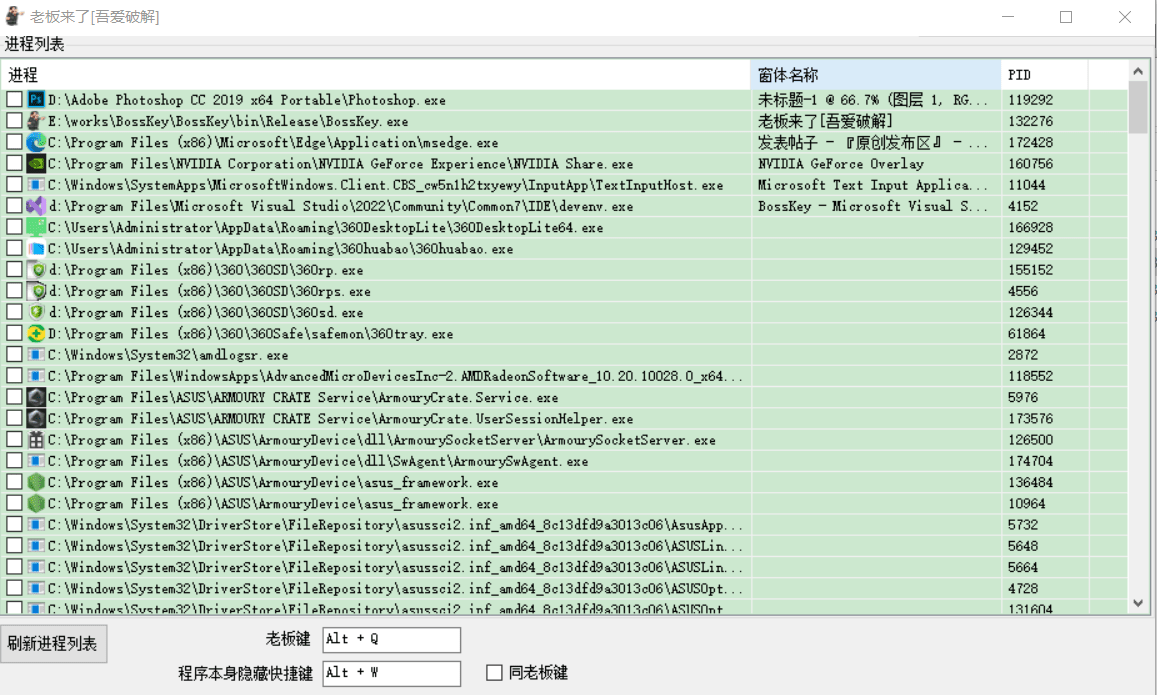Select window name BossKey - Microsoft Visual S...
This screenshot has width=1157, height=695.
tap(872, 206)
